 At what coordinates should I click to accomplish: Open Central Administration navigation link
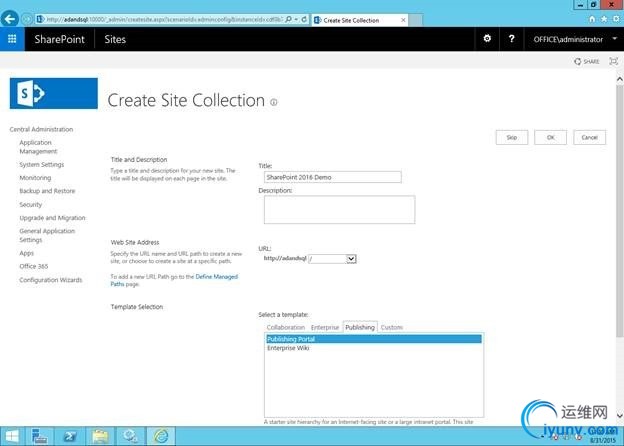point(41,129)
